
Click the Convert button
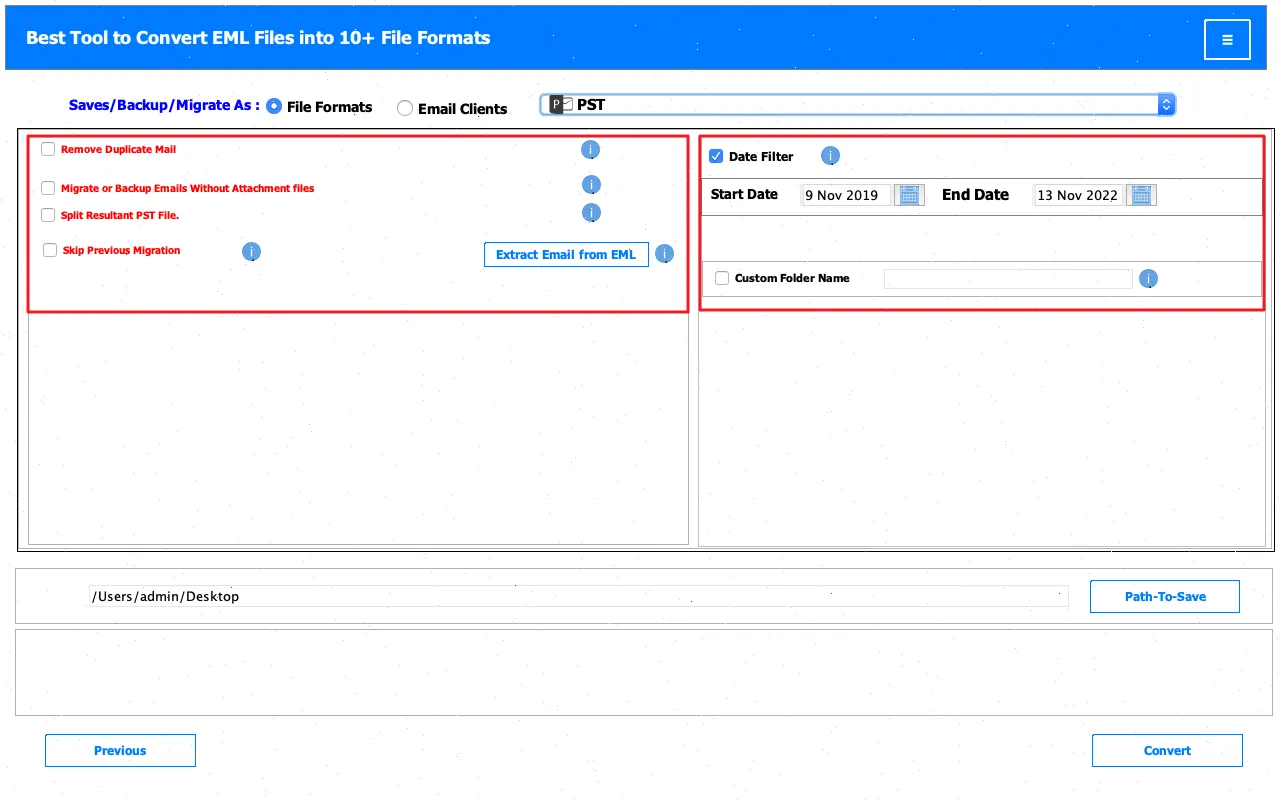pos(1167,750)
